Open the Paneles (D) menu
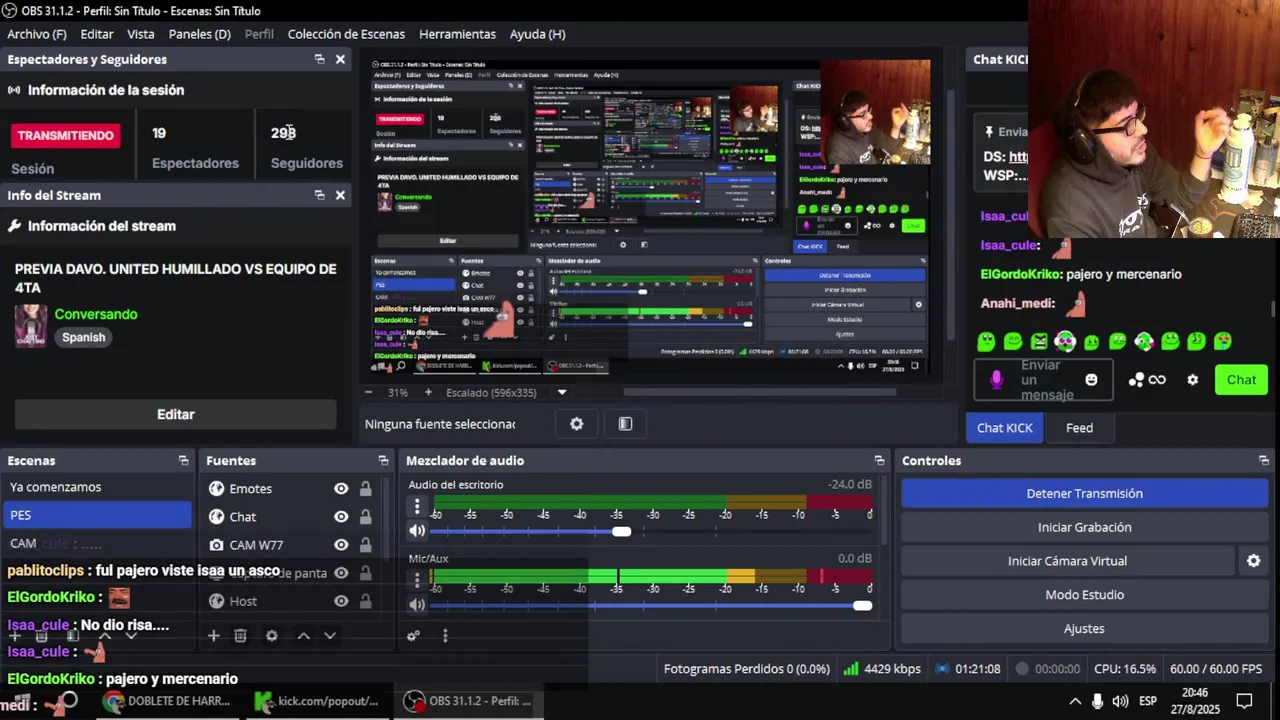This screenshot has height=720, width=1280. pyautogui.click(x=199, y=34)
